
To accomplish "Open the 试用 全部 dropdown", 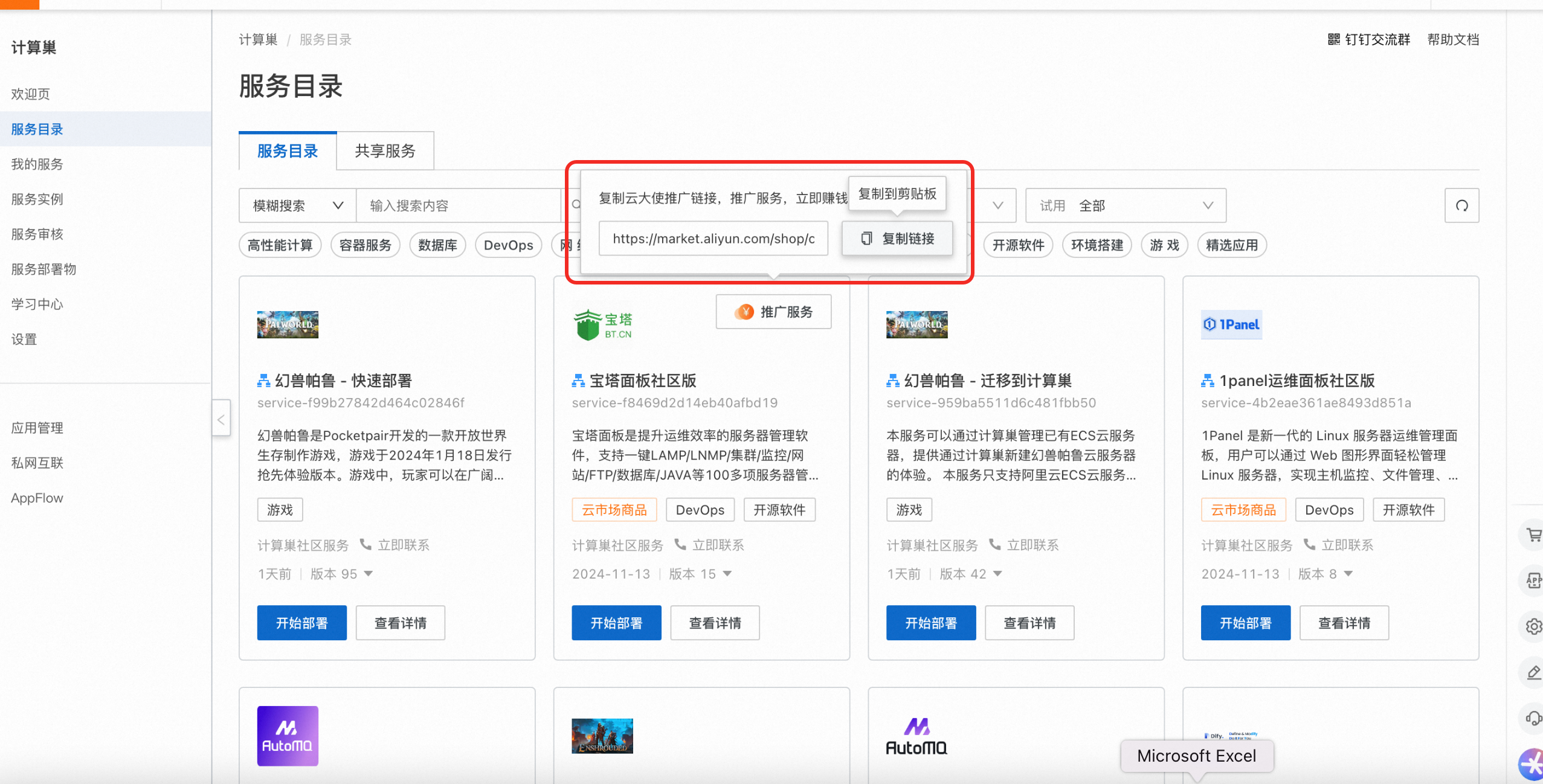I will [x=1126, y=205].
